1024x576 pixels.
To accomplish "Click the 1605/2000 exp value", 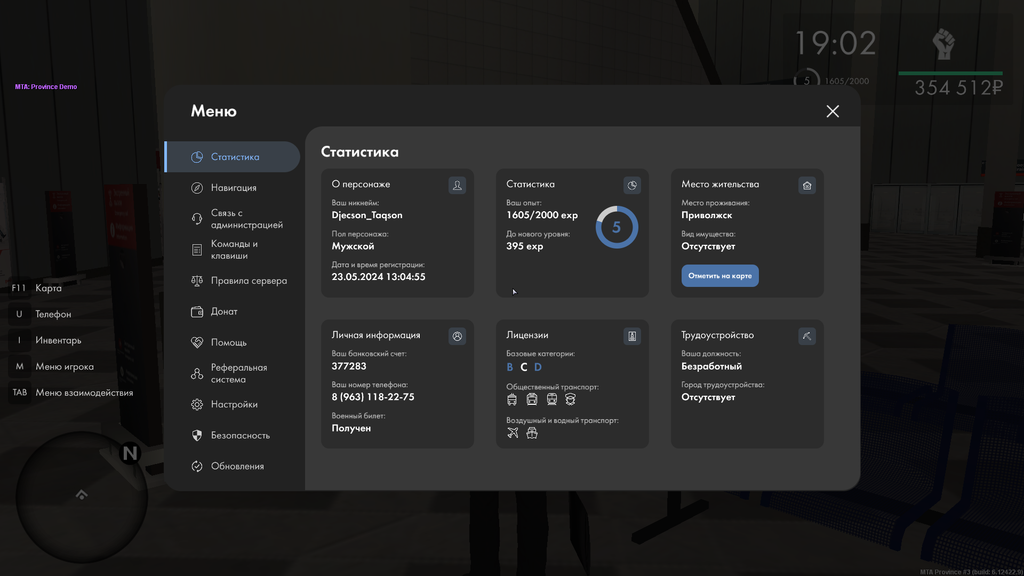I will click(x=542, y=215).
